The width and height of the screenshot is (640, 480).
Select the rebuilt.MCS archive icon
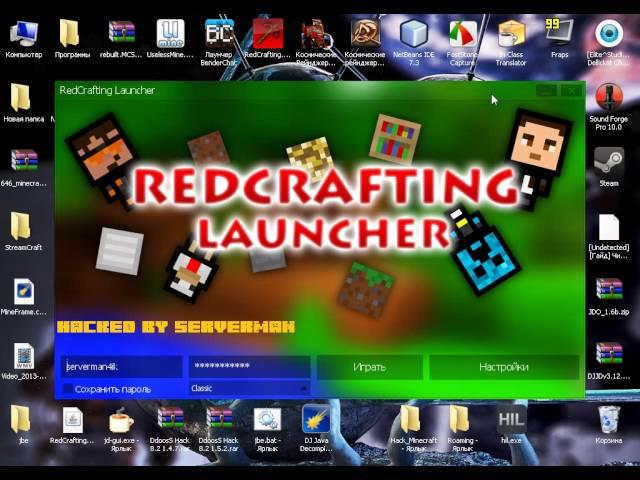pos(122,33)
